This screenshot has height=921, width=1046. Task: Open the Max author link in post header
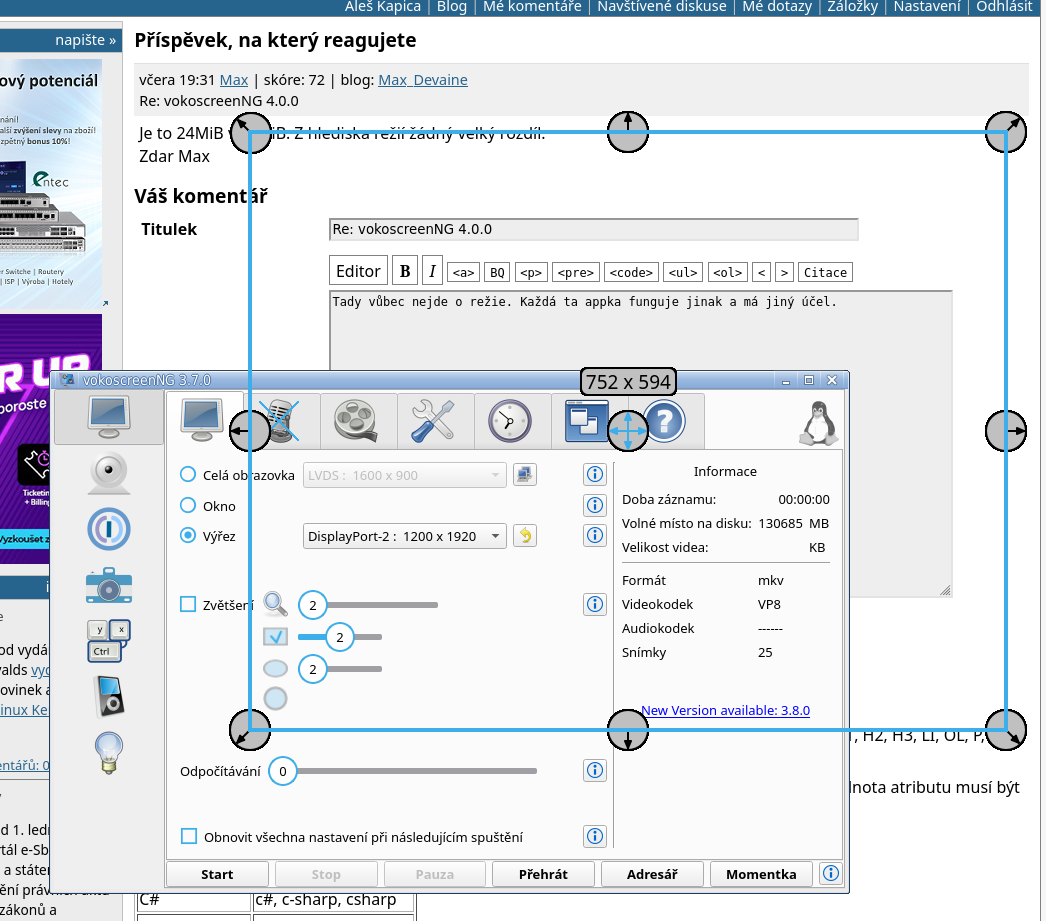pos(233,80)
